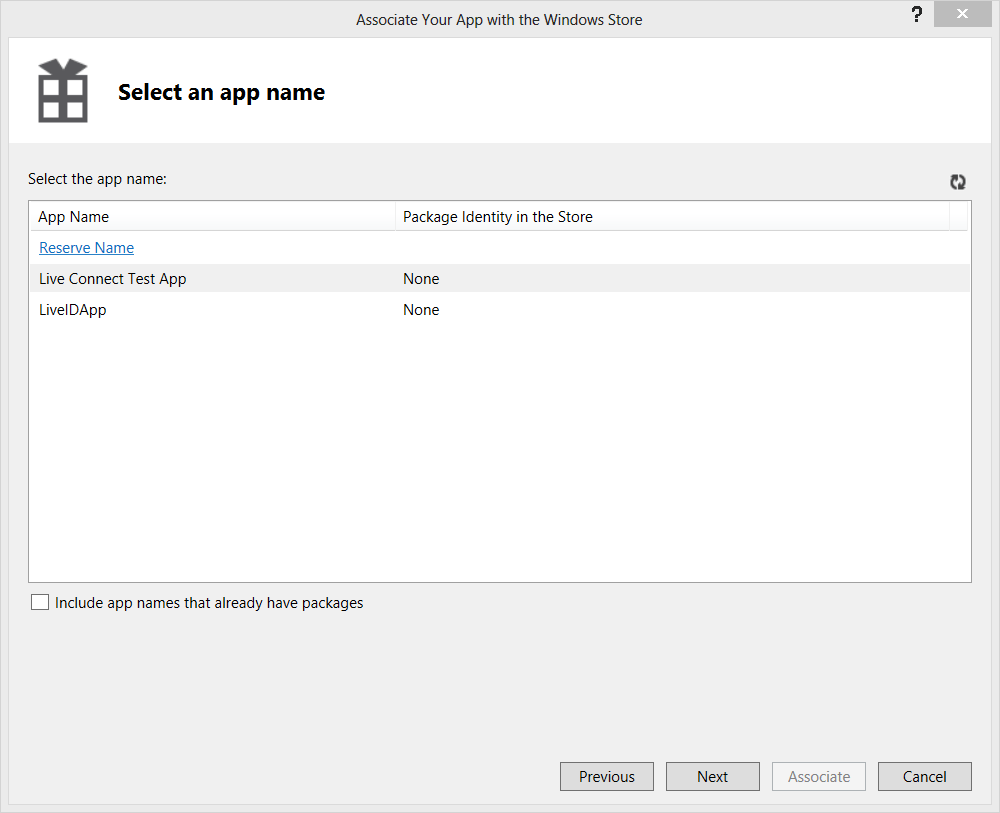
Task: Click the gift box package icon
Action: click(63, 91)
